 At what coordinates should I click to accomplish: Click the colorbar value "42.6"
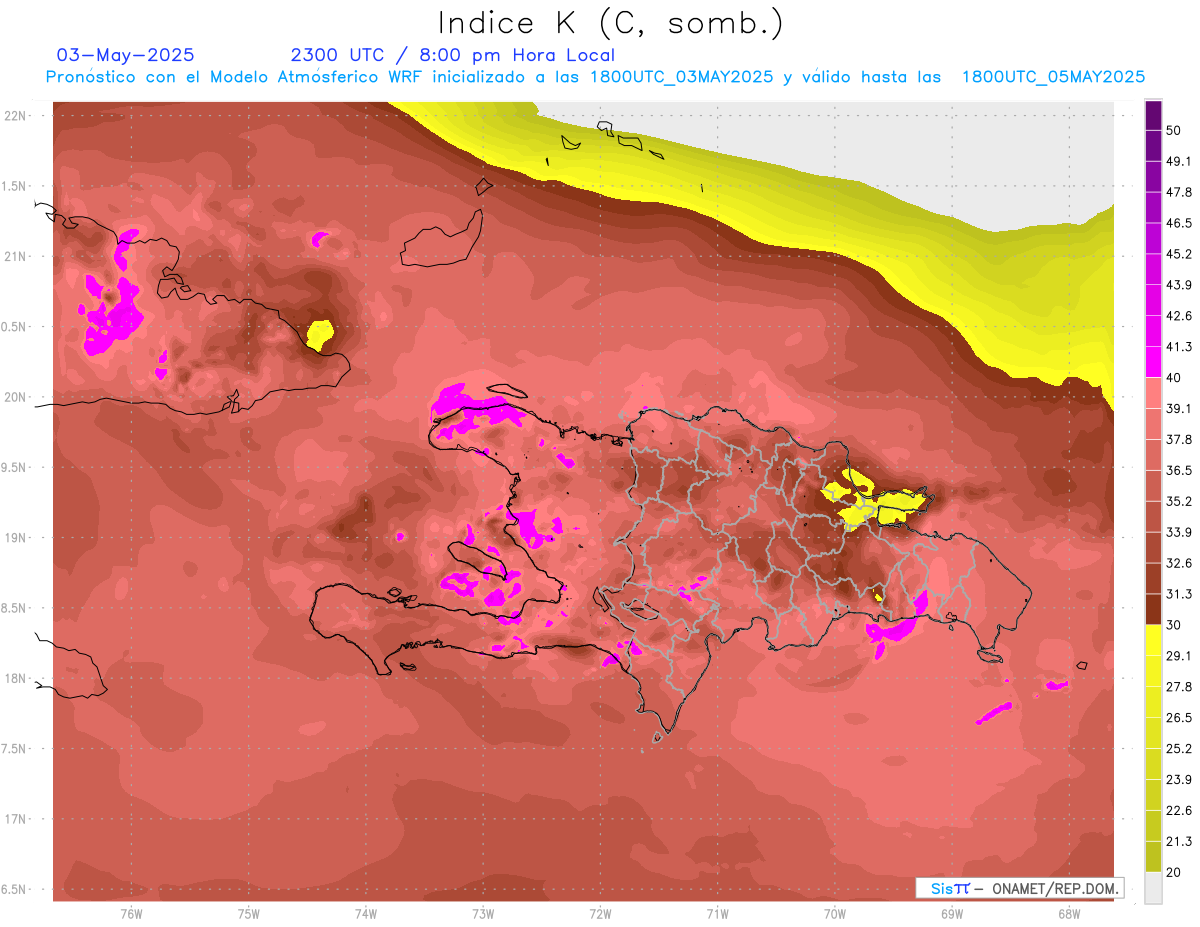[x=1179, y=316]
